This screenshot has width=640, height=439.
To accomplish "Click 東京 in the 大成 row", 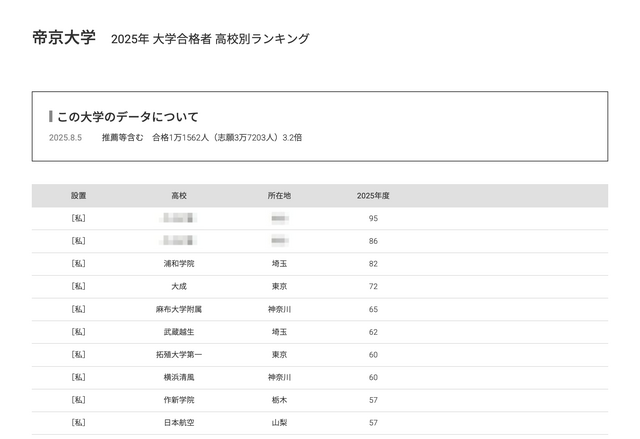I will tap(279, 286).
